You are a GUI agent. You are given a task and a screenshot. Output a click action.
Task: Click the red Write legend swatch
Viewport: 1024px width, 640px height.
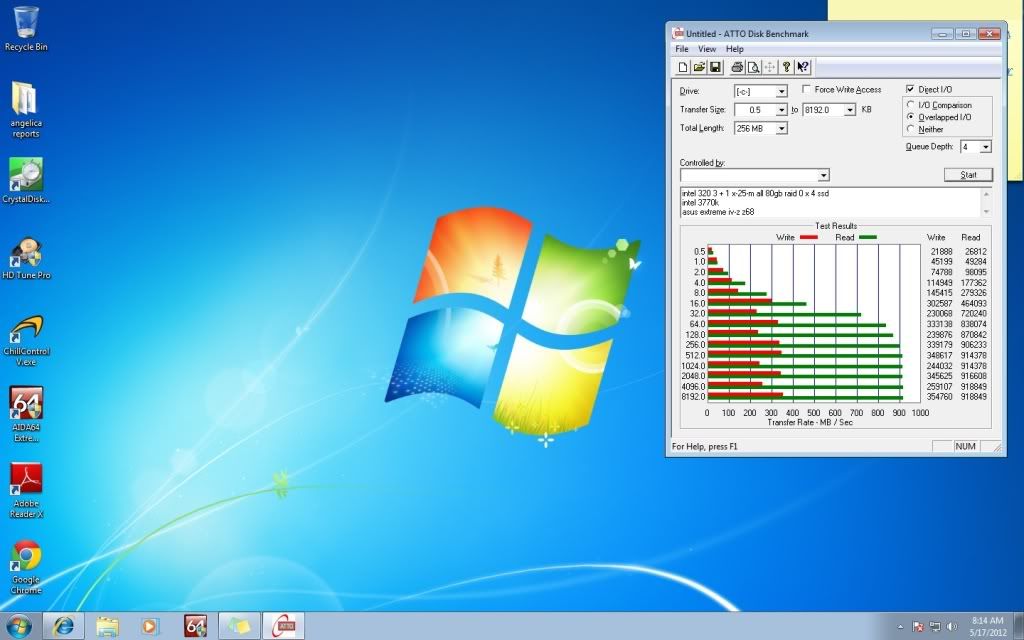click(808, 237)
